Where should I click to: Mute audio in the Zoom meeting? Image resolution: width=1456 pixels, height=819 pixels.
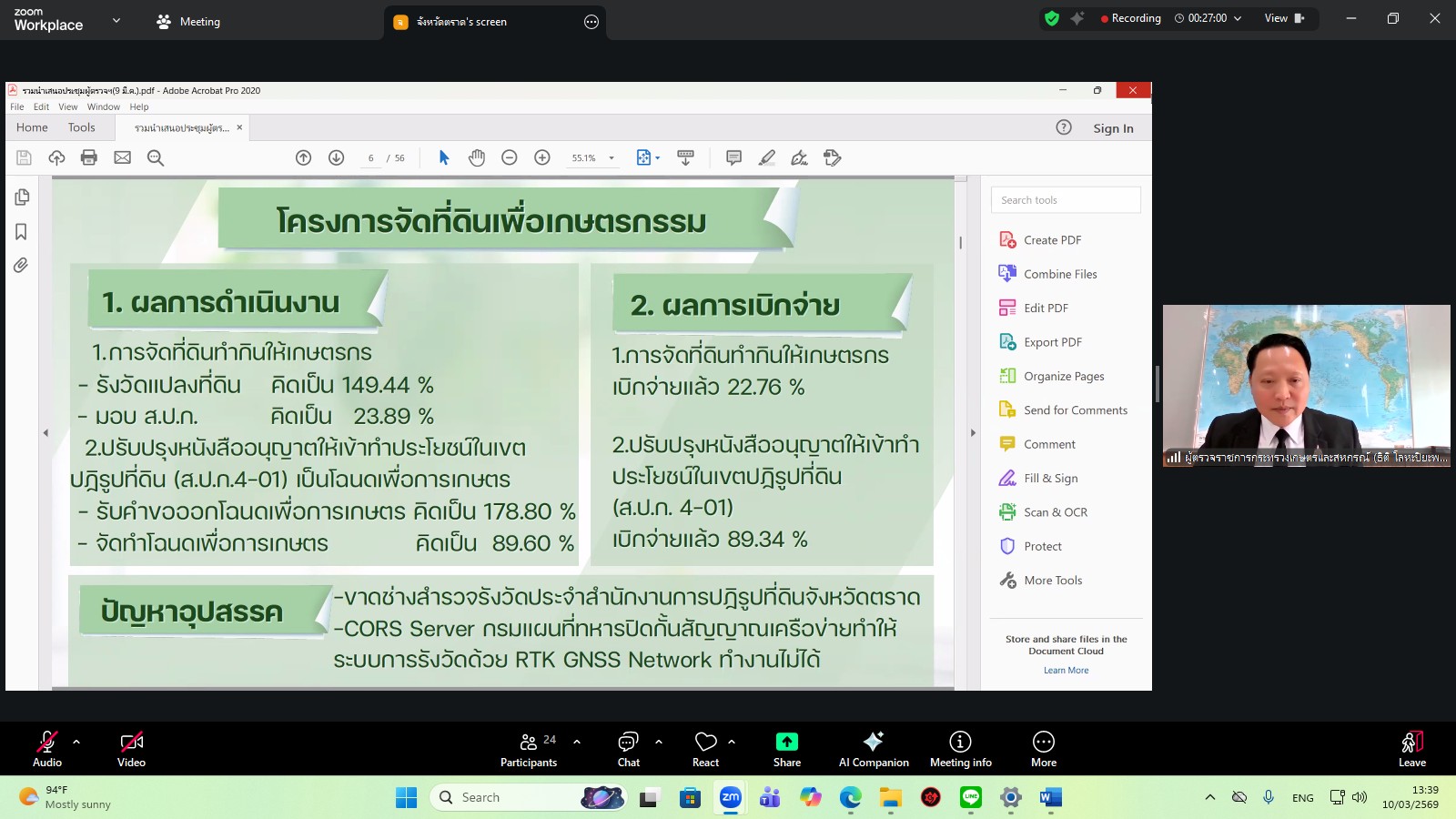(46, 748)
